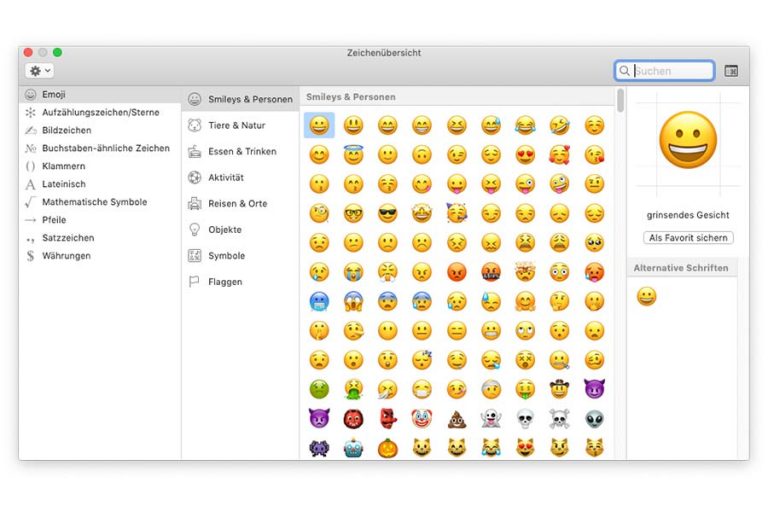Select the skull and crossbones emoji
Image resolution: width=768 pixels, height=512 pixels.
[x=559, y=419]
